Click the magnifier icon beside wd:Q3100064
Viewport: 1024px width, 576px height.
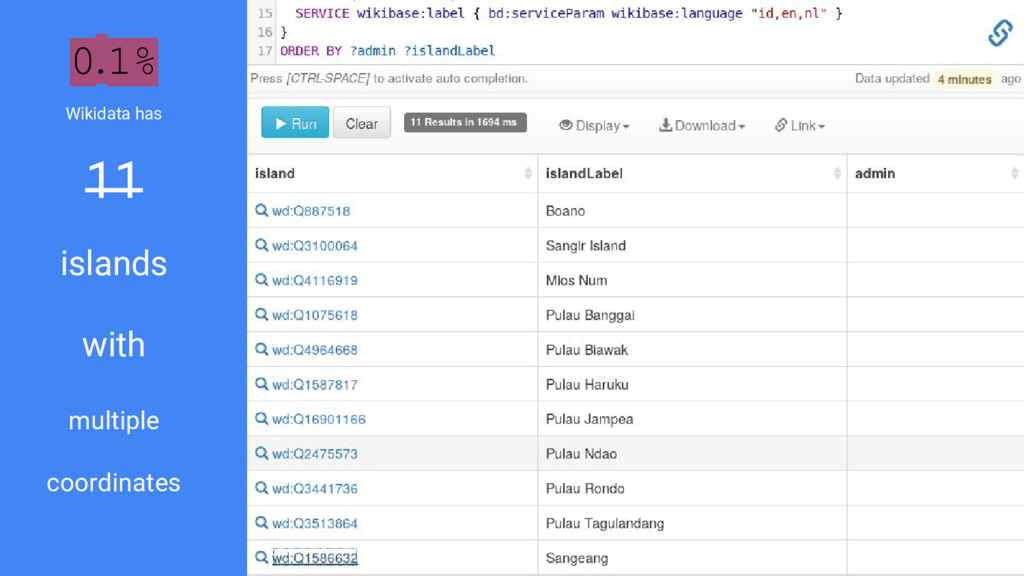pos(261,245)
